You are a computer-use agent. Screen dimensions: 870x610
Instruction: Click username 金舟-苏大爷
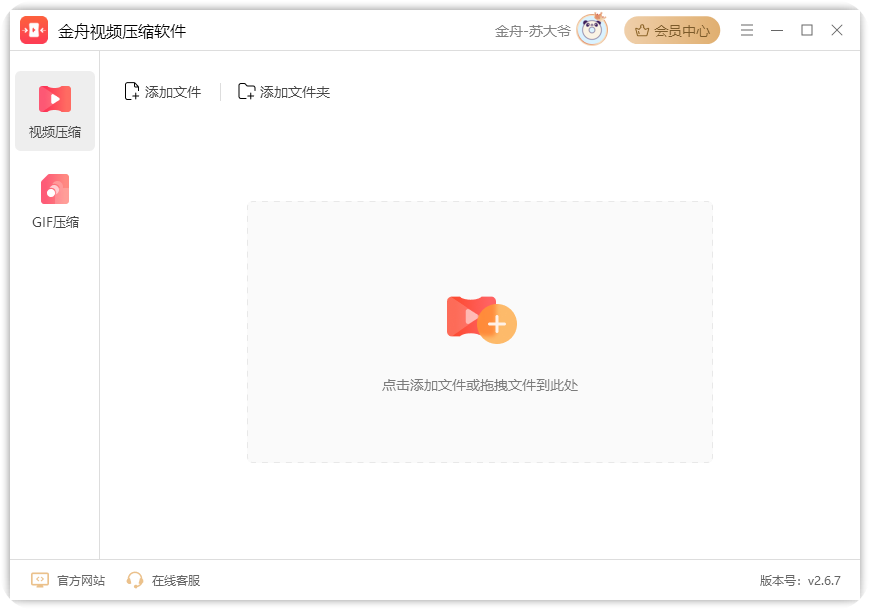coord(532,31)
